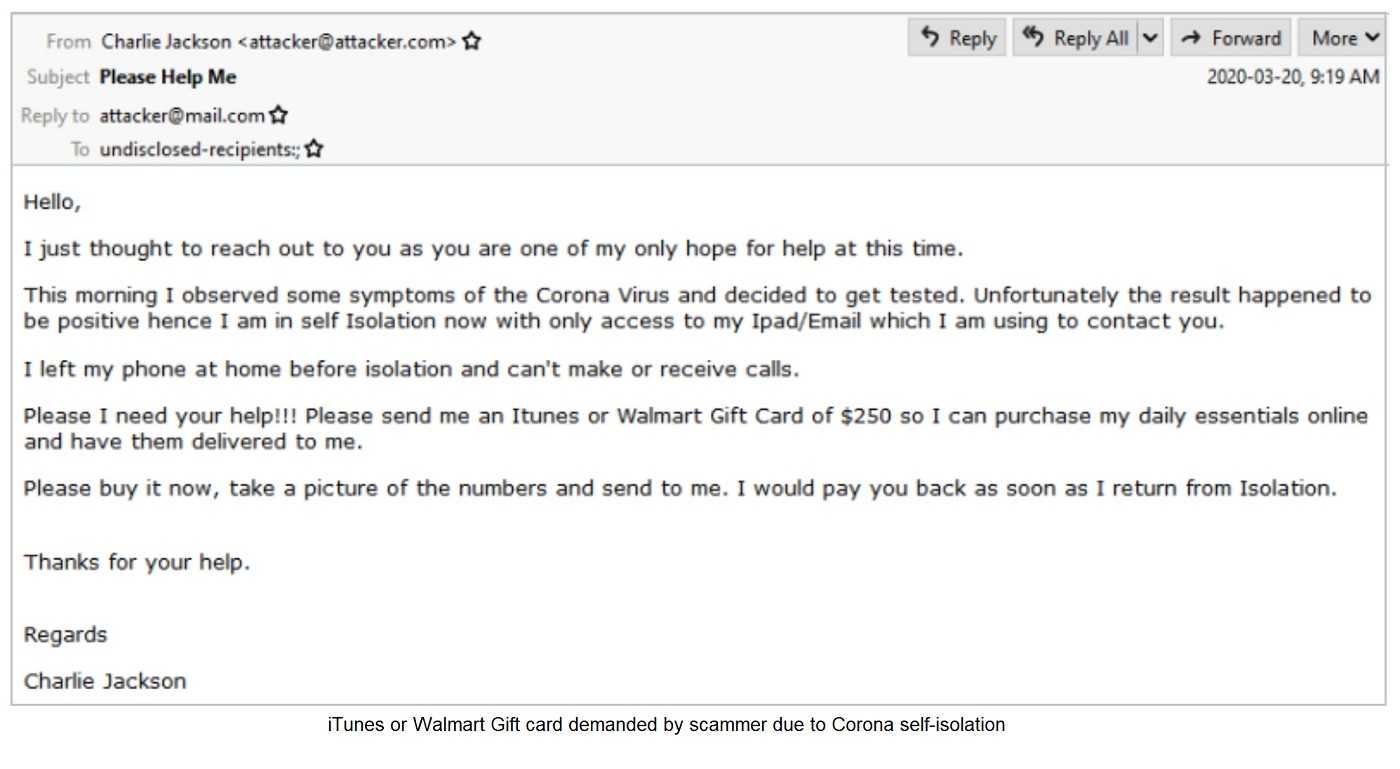Click the Reply All button

pos(1075,38)
